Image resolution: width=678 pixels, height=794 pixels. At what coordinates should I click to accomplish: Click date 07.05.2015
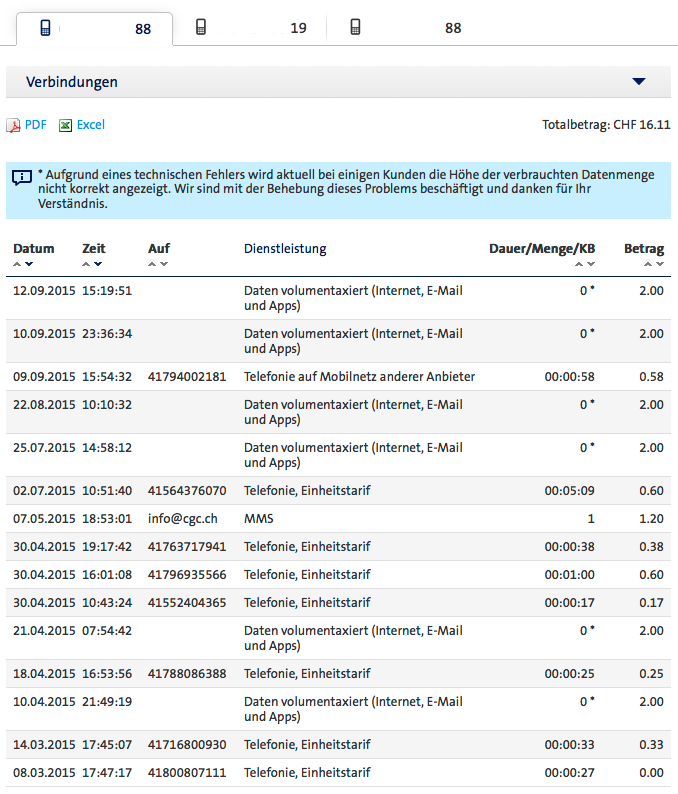click(44, 519)
